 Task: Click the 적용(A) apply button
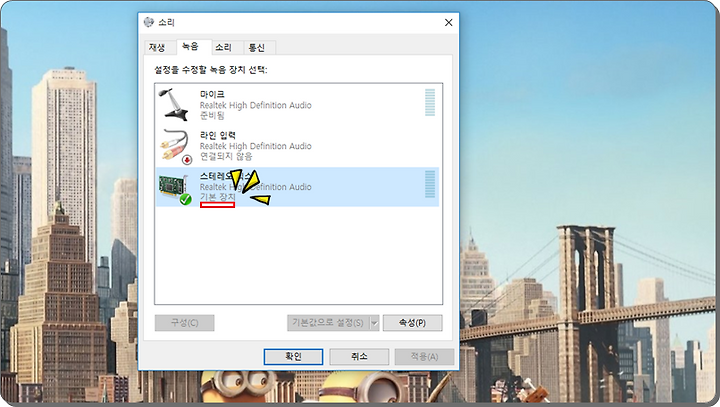tap(424, 356)
